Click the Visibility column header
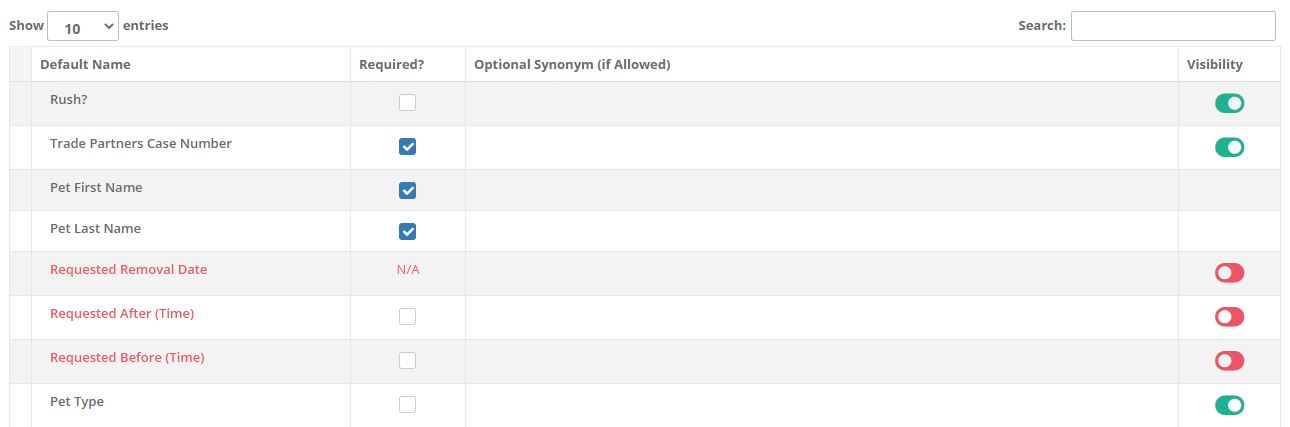Viewport: 1290px width, 427px height. tap(1214, 65)
